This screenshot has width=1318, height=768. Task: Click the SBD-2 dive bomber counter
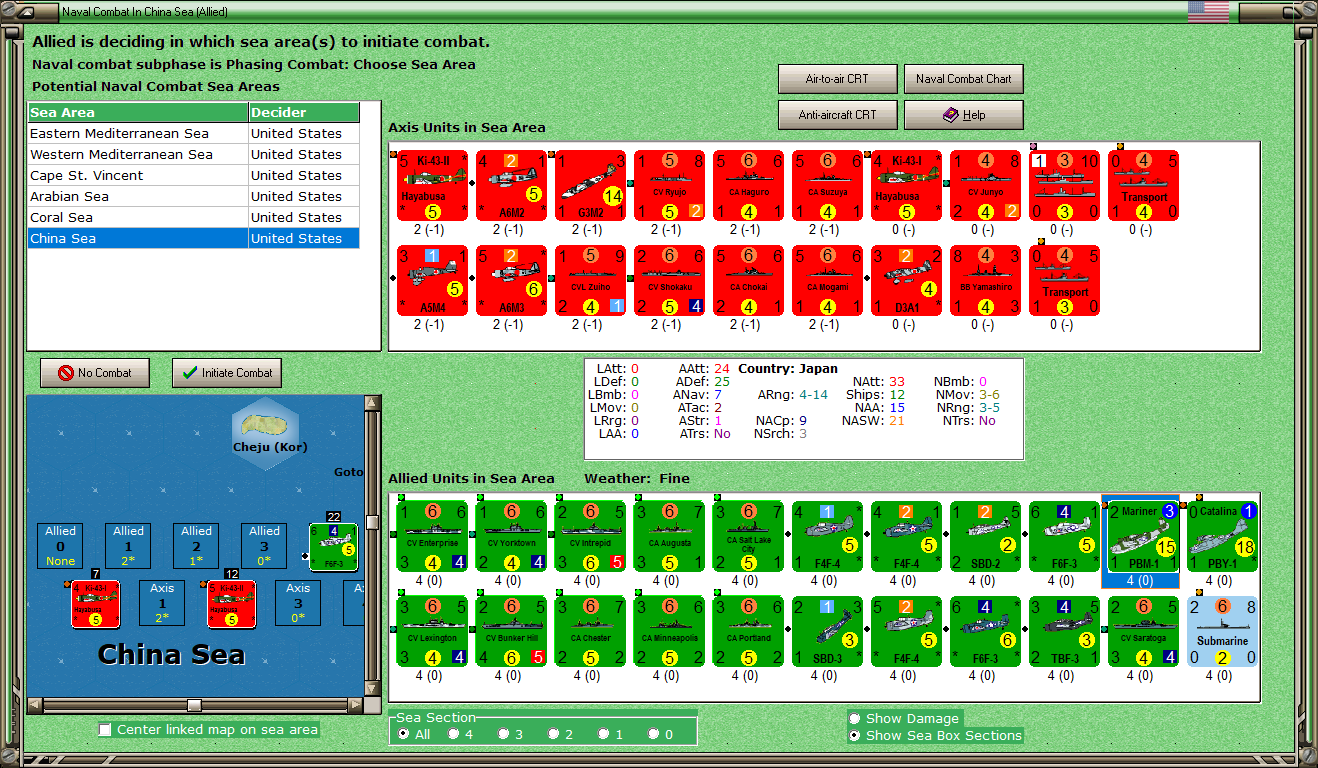click(986, 537)
